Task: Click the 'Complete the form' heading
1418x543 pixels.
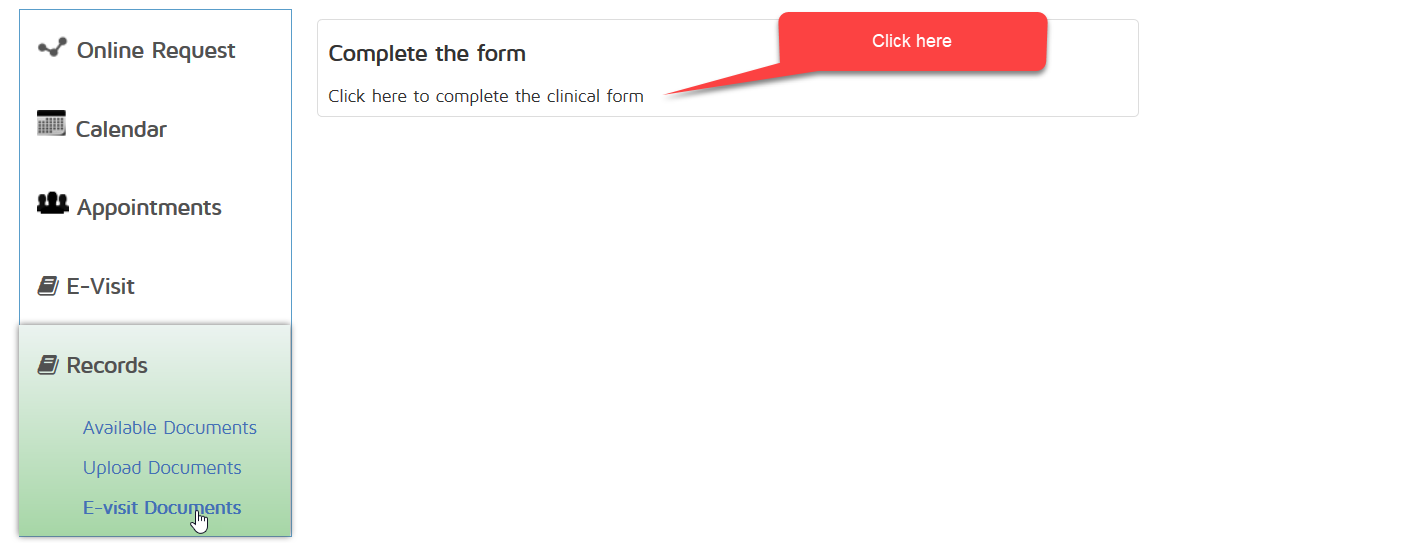Action: pos(427,54)
